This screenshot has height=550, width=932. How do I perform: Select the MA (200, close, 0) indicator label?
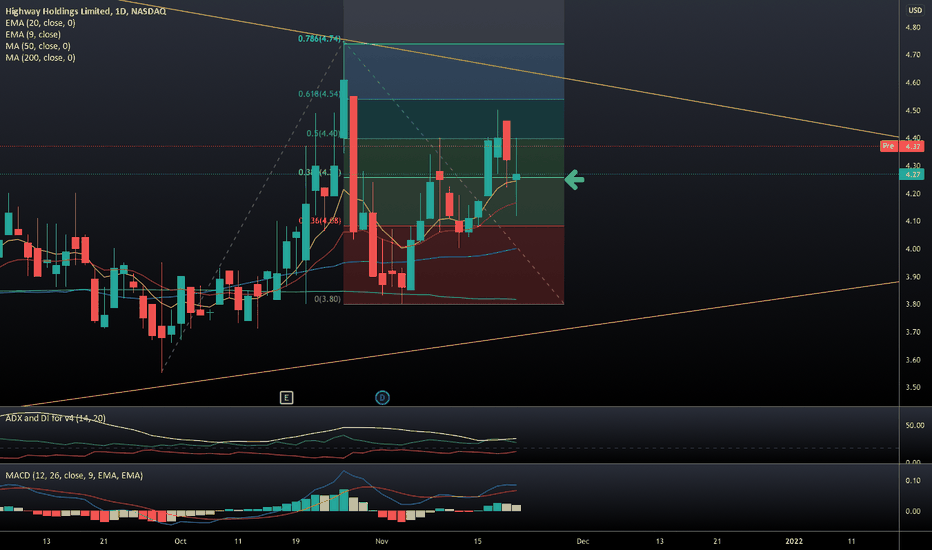[40, 58]
